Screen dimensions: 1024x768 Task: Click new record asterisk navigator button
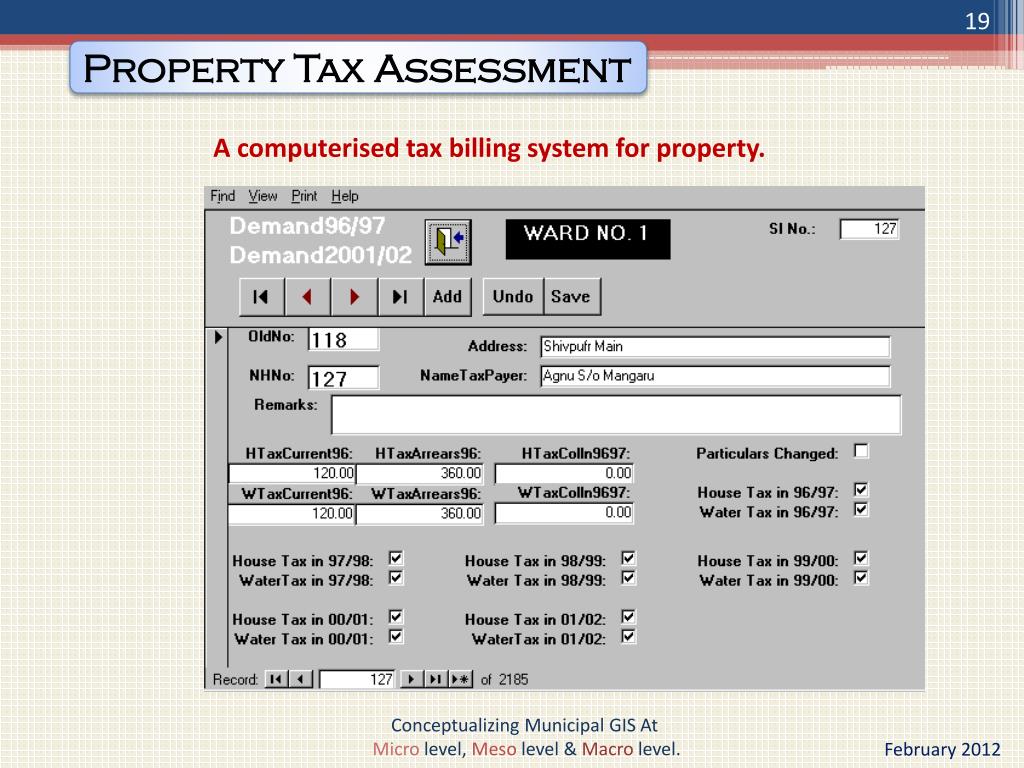(460, 679)
